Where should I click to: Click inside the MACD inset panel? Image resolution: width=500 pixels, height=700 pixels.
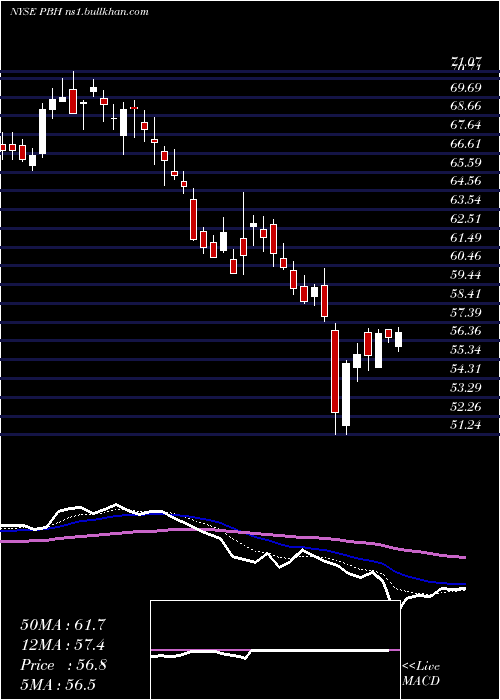pos(275,650)
